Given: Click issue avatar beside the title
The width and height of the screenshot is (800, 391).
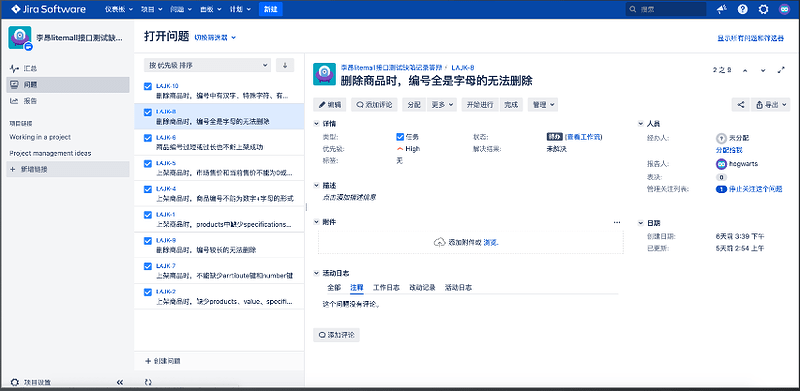Looking at the screenshot, I should pyautogui.click(x=324, y=74).
